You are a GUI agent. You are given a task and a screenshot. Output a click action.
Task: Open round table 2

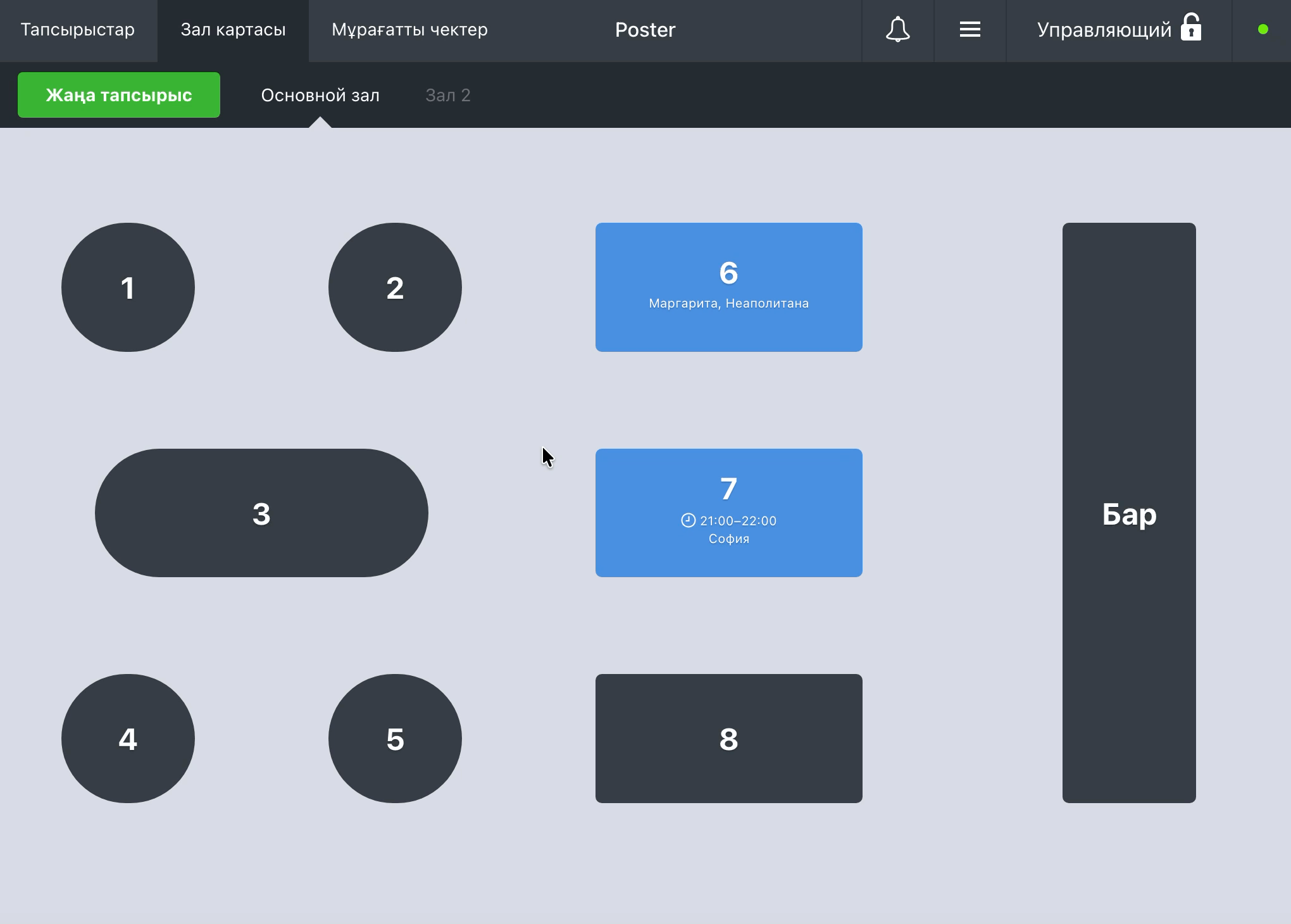(x=395, y=287)
